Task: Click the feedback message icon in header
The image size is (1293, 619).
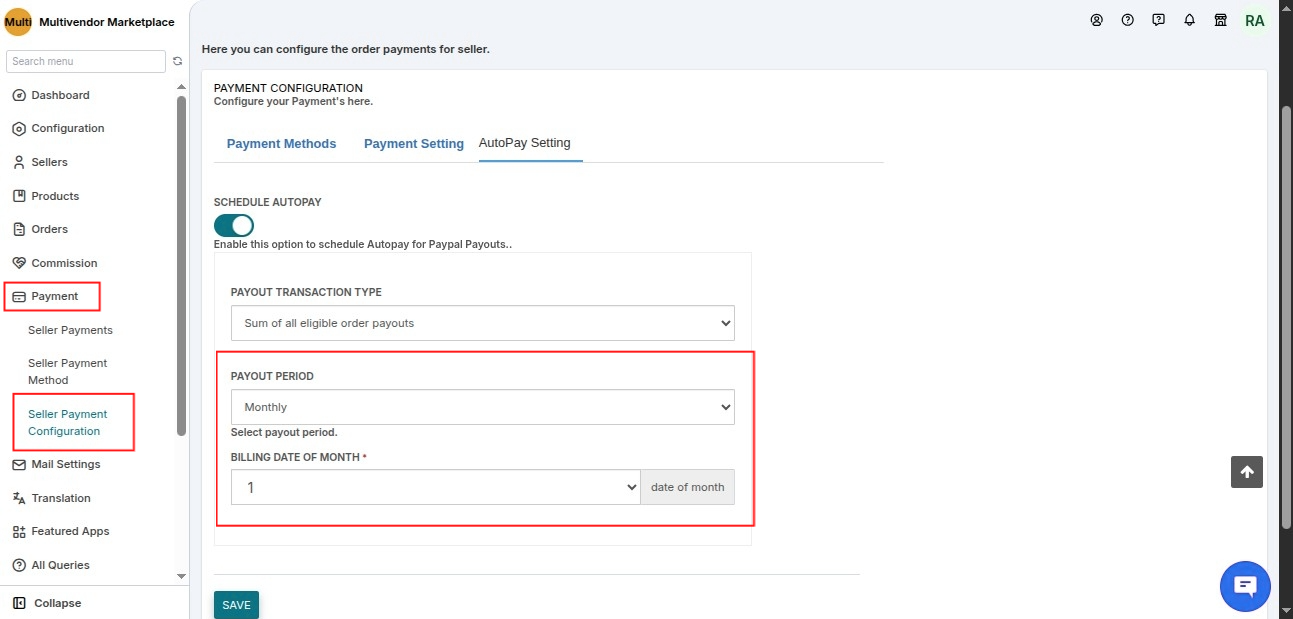Action: pos(1158,20)
